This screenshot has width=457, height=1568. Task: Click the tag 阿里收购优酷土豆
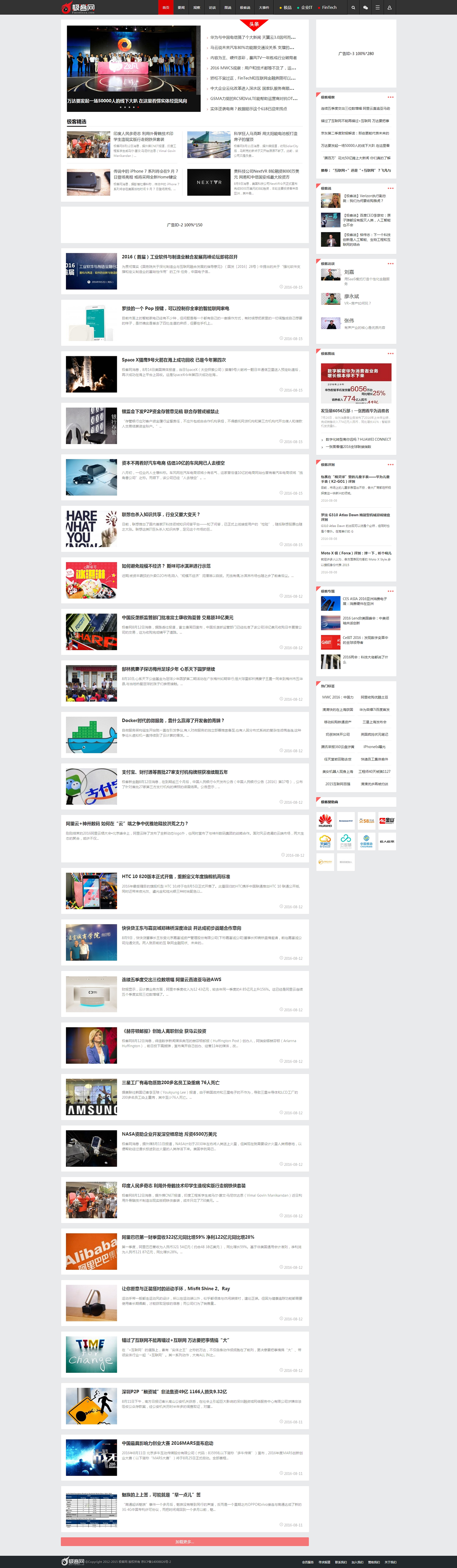click(x=374, y=698)
